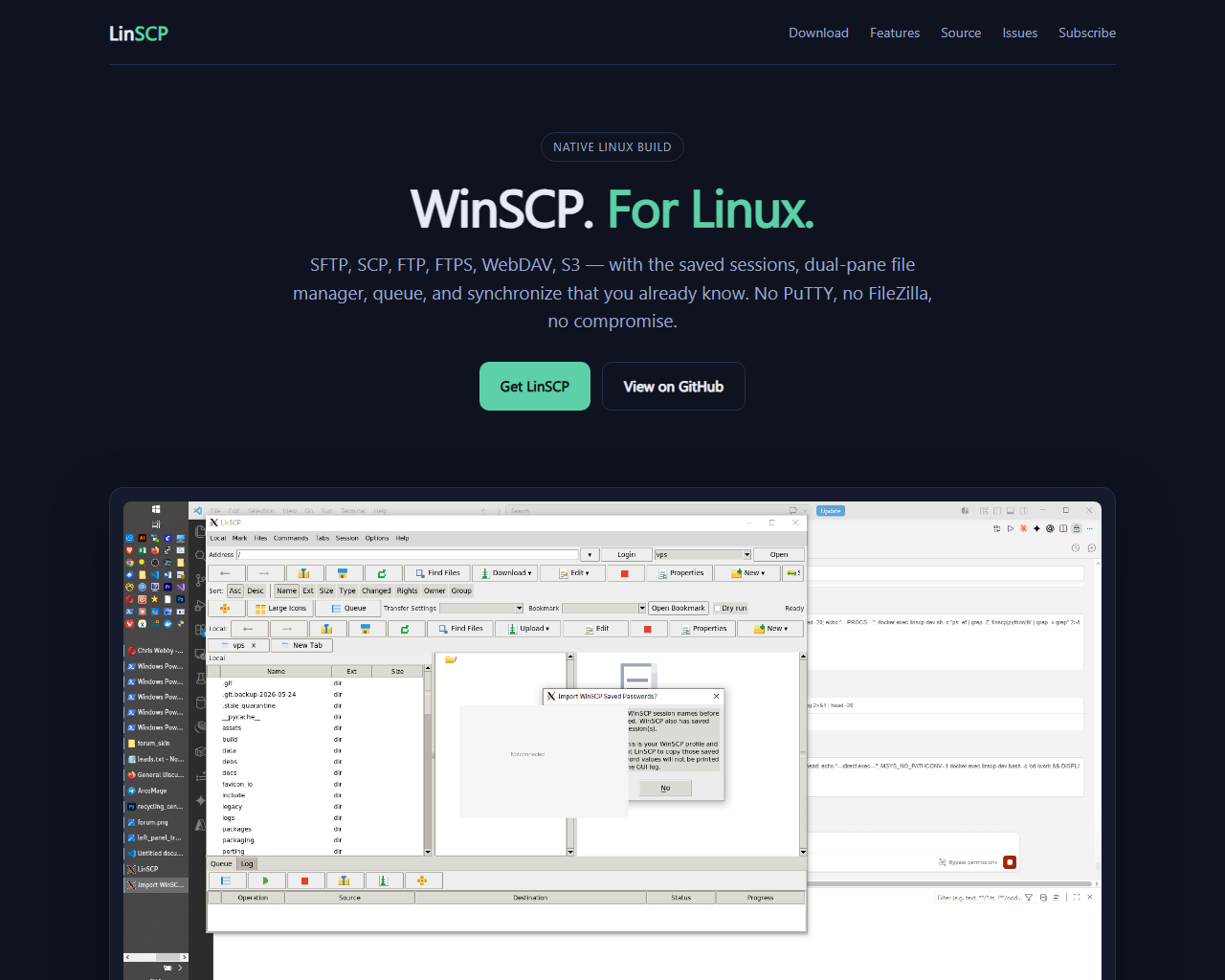
Task: Open the Edit dropdown in the Download toolbar row
Action: [x=572, y=573]
